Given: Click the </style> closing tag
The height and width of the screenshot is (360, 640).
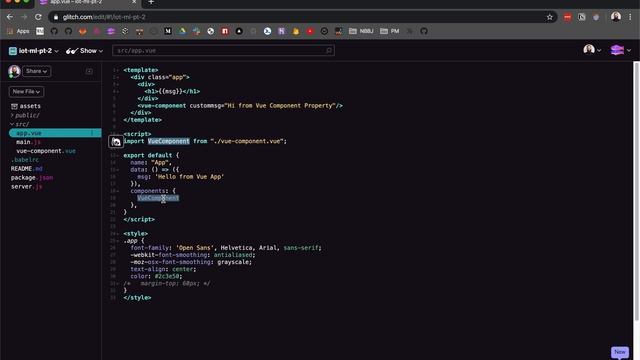Looking at the screenshot, I should (x=137, y=298).
